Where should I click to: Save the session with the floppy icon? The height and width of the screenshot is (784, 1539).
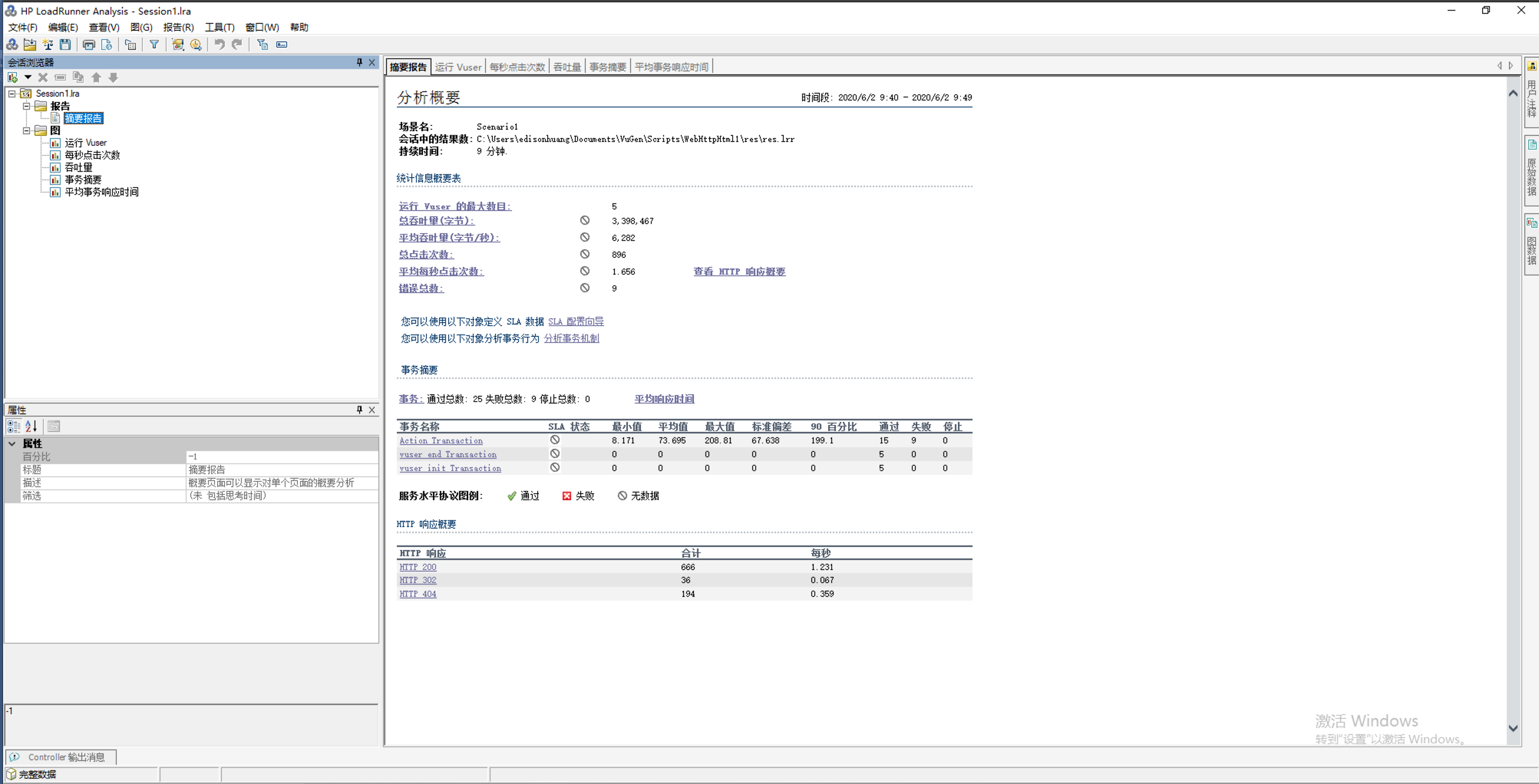point(66,45)
